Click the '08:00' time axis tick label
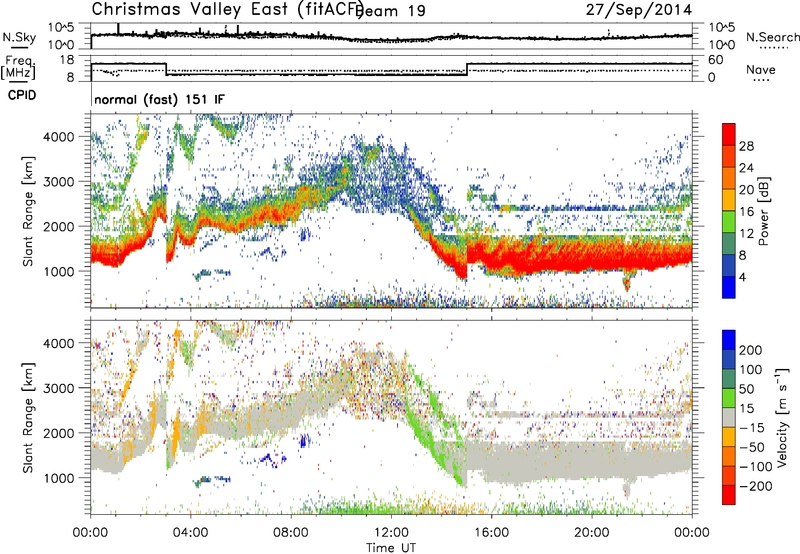 click(x=291, y=532)
